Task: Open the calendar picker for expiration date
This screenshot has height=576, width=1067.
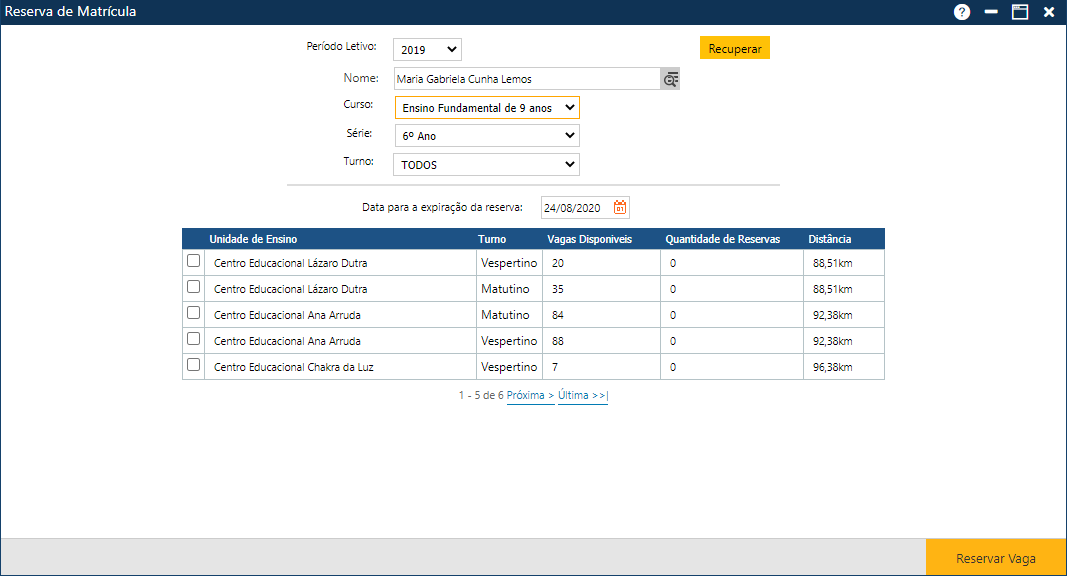Action: click(x=620, y=208)
